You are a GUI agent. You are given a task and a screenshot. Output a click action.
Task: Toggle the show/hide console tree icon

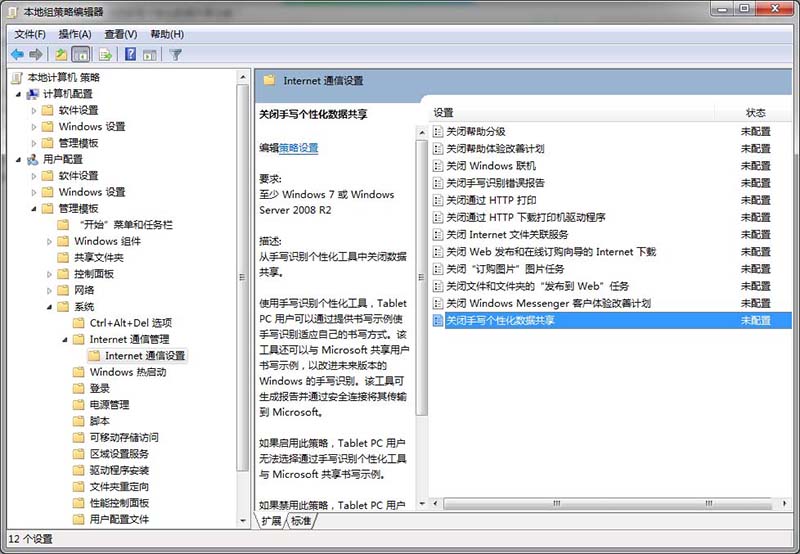81,54
